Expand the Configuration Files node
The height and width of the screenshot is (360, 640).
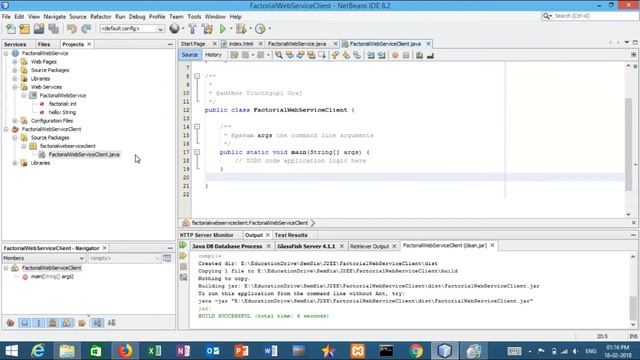[x=15, y=121]
